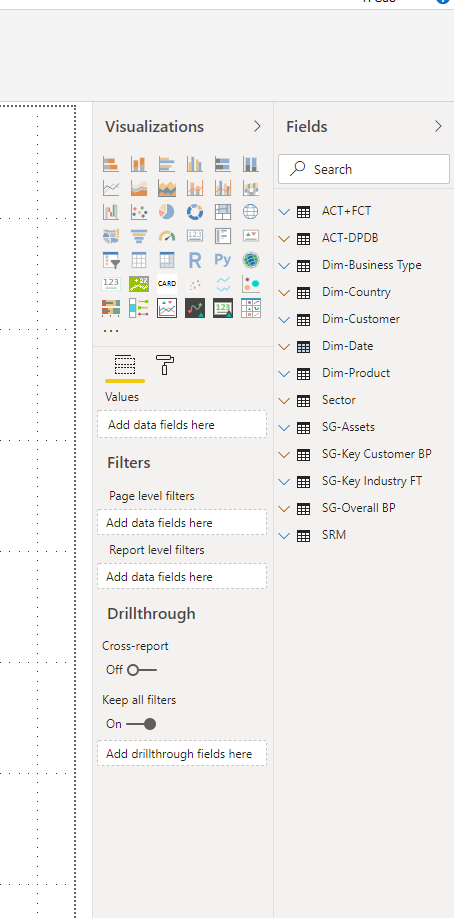Add the ArcGIS Maps visual
Viewport: 454px width, 918px height.
pyautogui.click(x=251, y=260)
